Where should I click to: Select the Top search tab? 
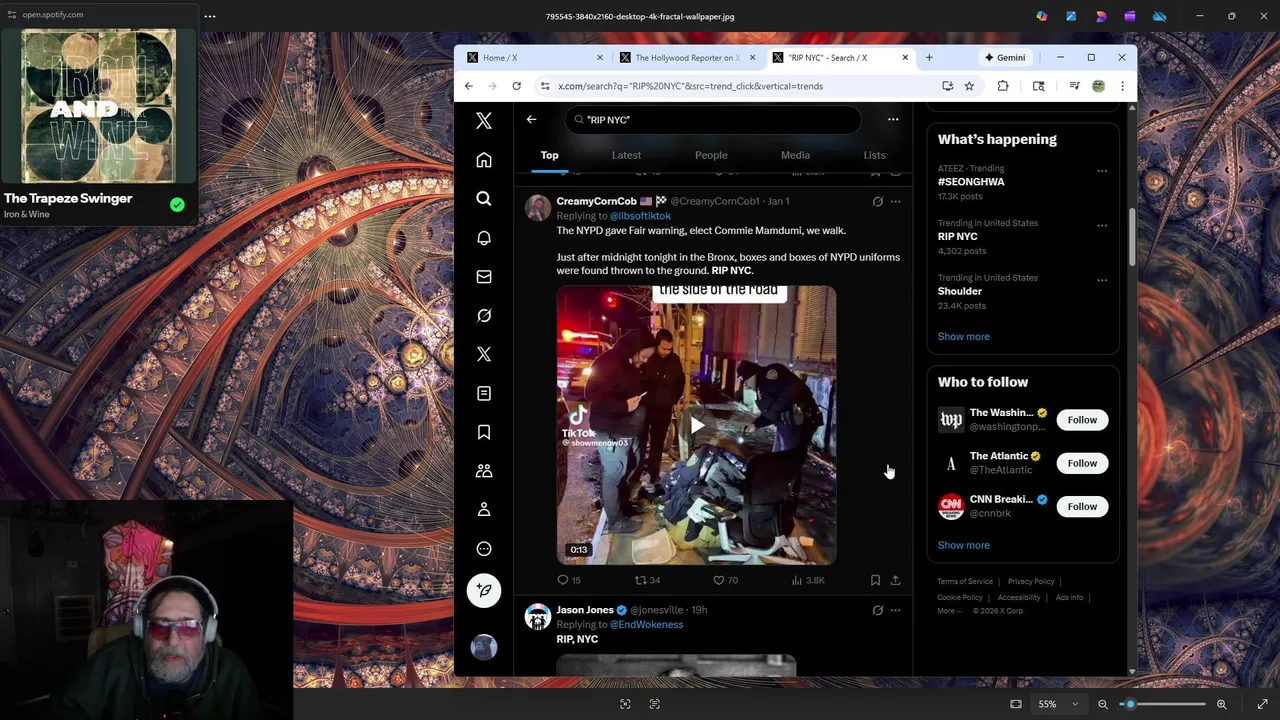(550, 155)
